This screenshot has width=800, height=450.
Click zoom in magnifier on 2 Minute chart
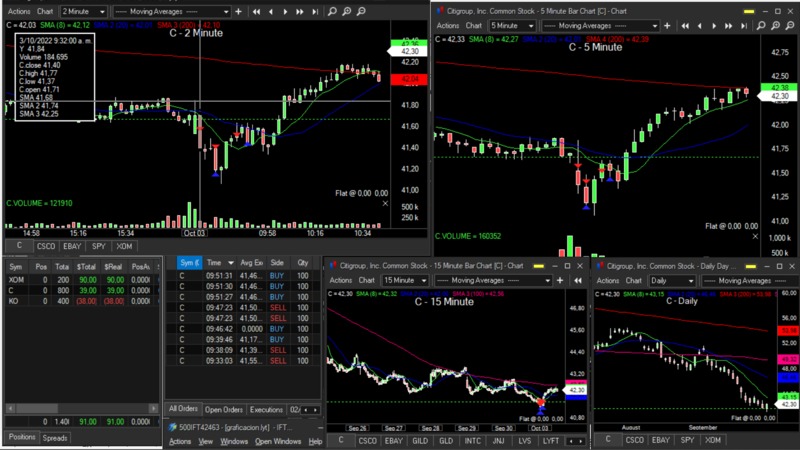[346, 12]
